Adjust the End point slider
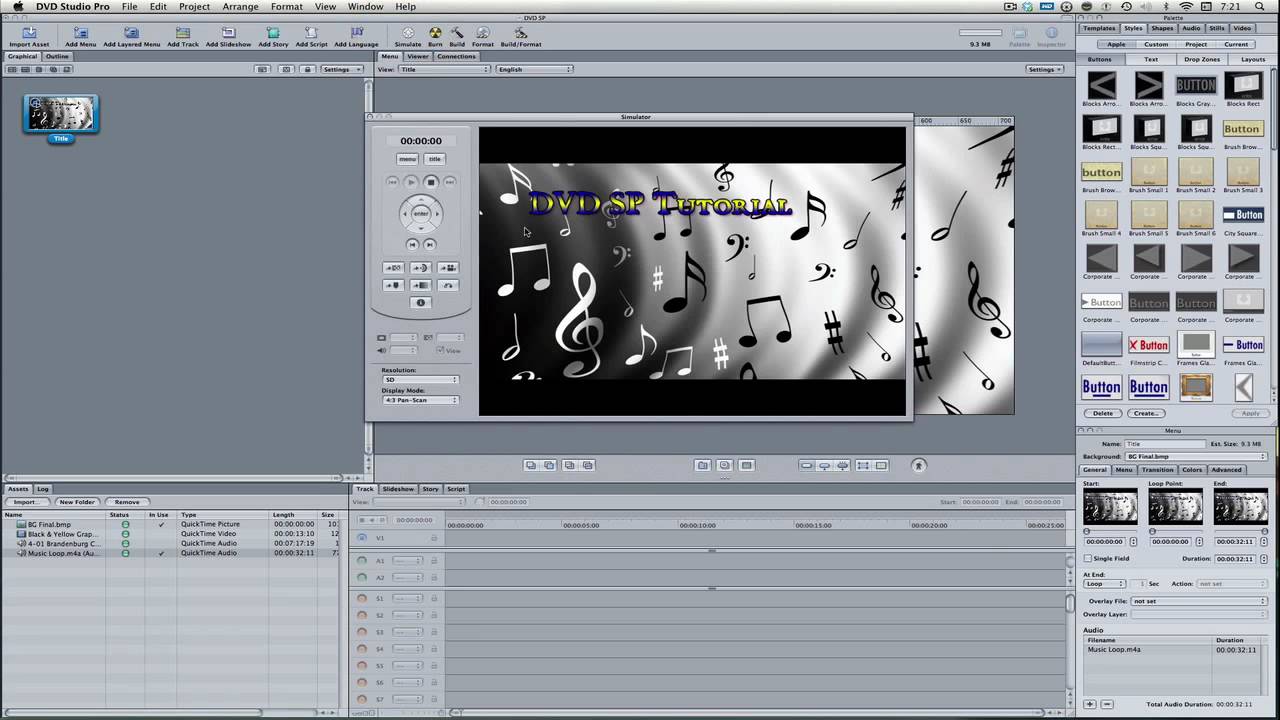Screen dimensions: 1280x720 click(1240, 531)
